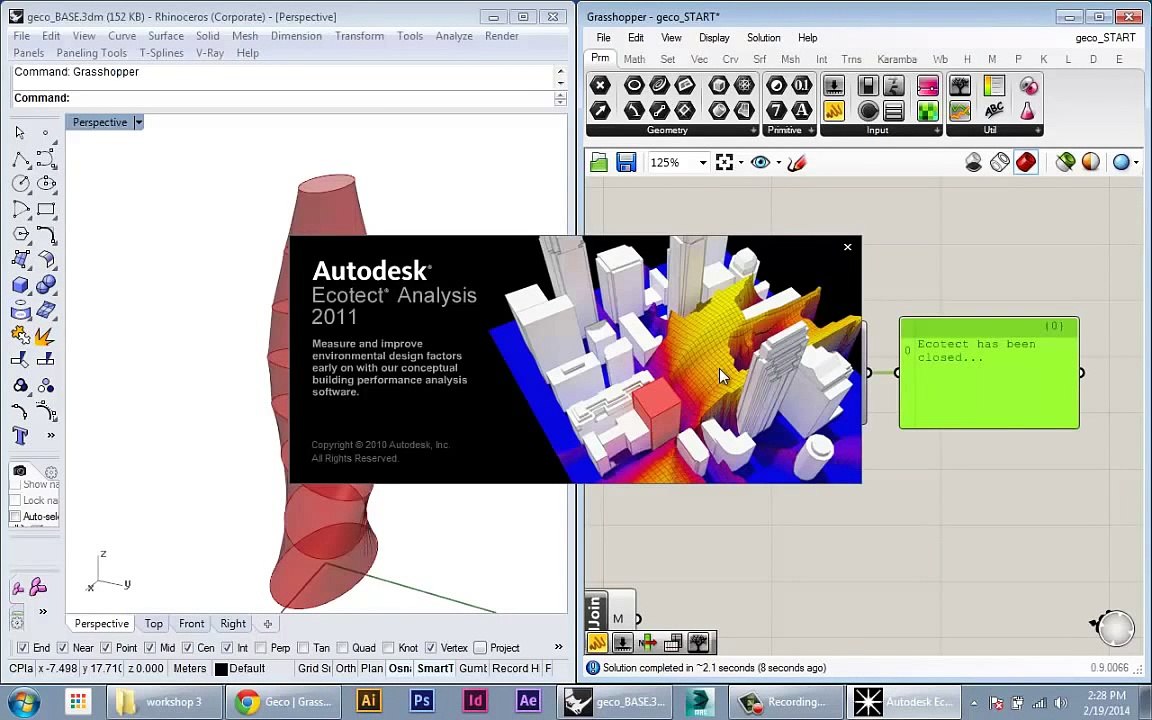
Task: Select the Point geometry parameter icon
Action: pyautogui.click(x=600, y=86)
